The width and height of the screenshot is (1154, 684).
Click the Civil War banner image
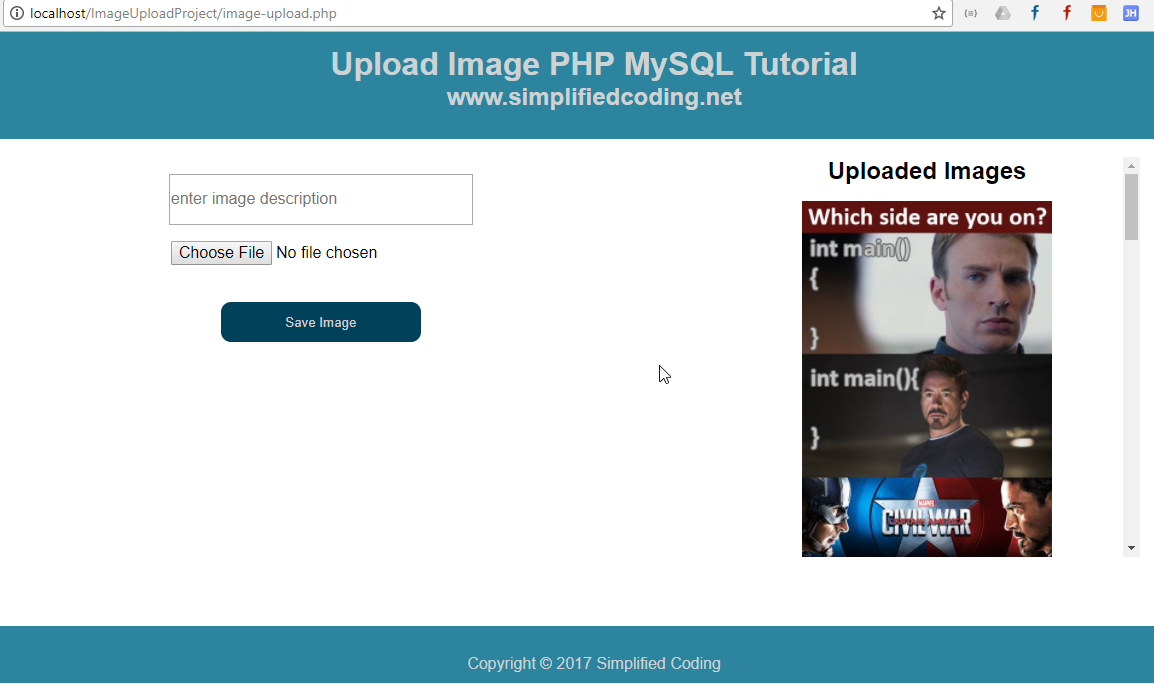(x=926, y=517)
